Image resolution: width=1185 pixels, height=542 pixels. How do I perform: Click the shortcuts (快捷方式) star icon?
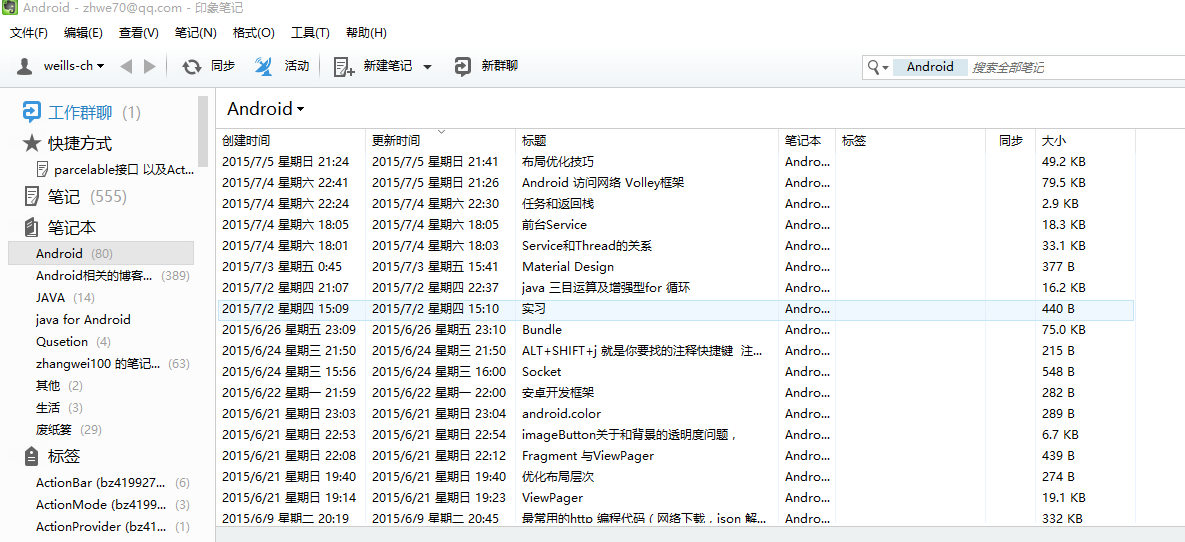(31, 143)
